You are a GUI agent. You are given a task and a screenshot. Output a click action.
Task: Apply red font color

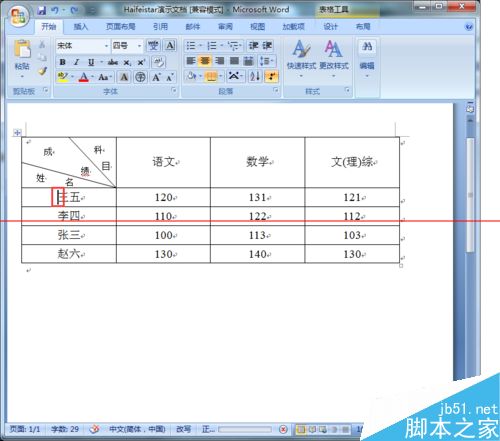pos(83,77)
